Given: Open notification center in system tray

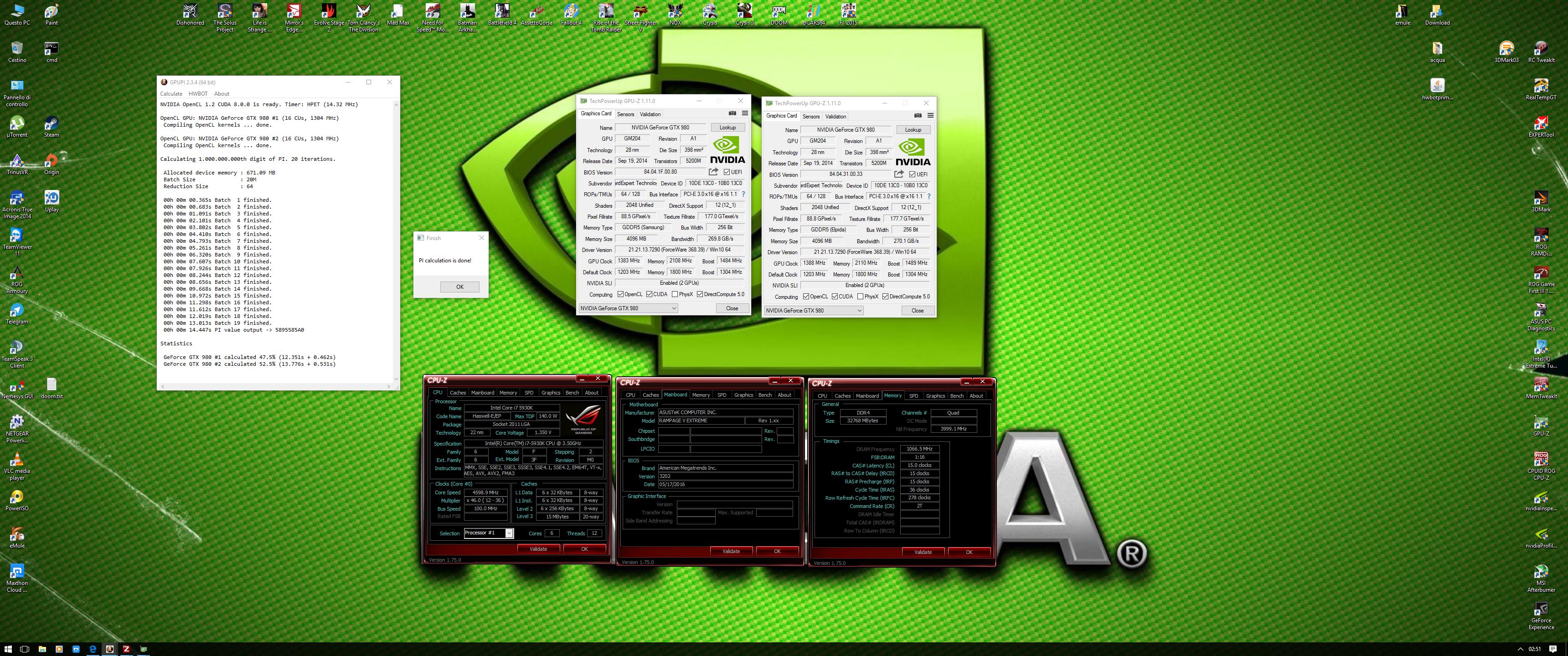Looking at the screenshot, I should 1554,649.
